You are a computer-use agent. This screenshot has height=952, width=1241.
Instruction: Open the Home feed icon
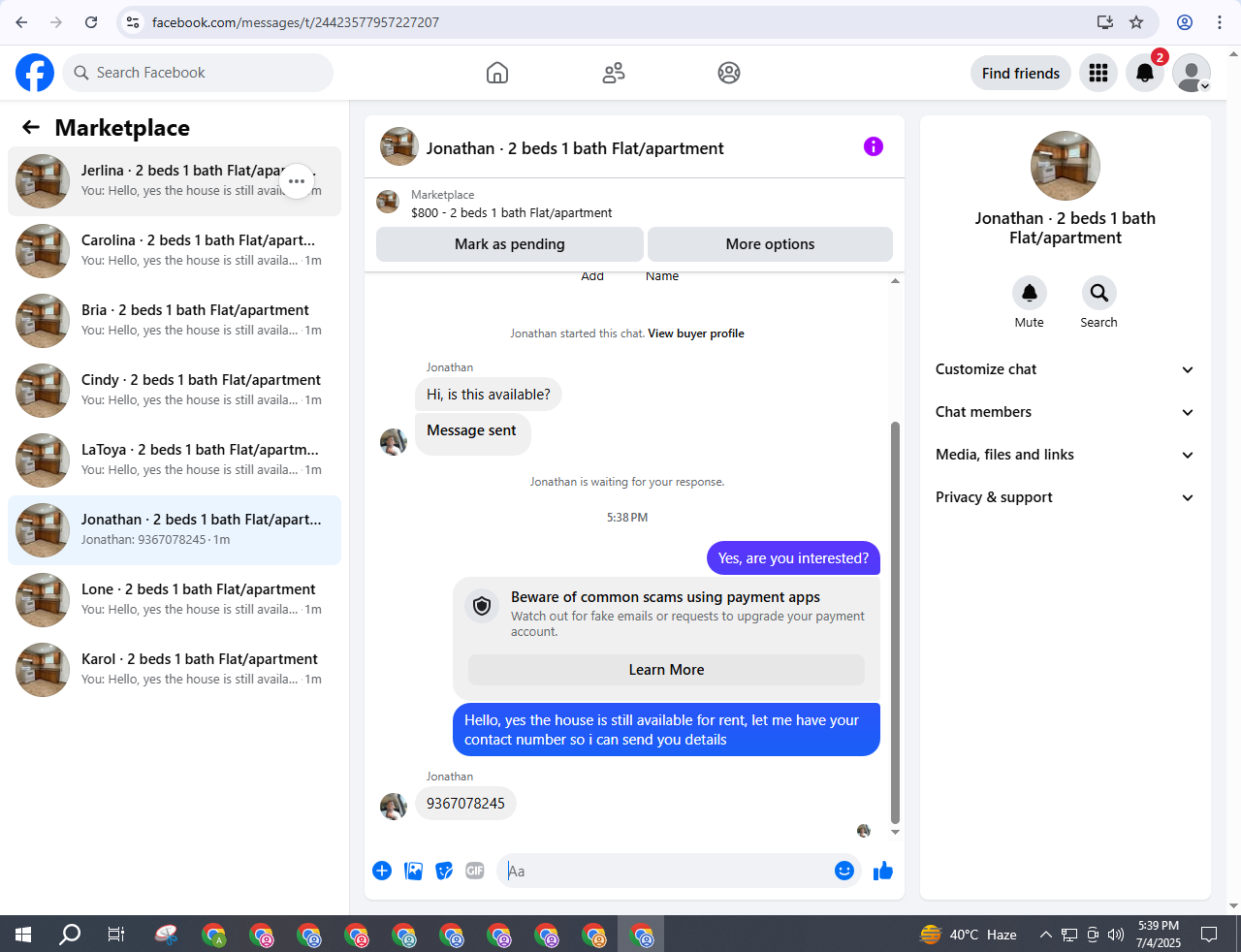pyautogui.click(x=497, y=73)
